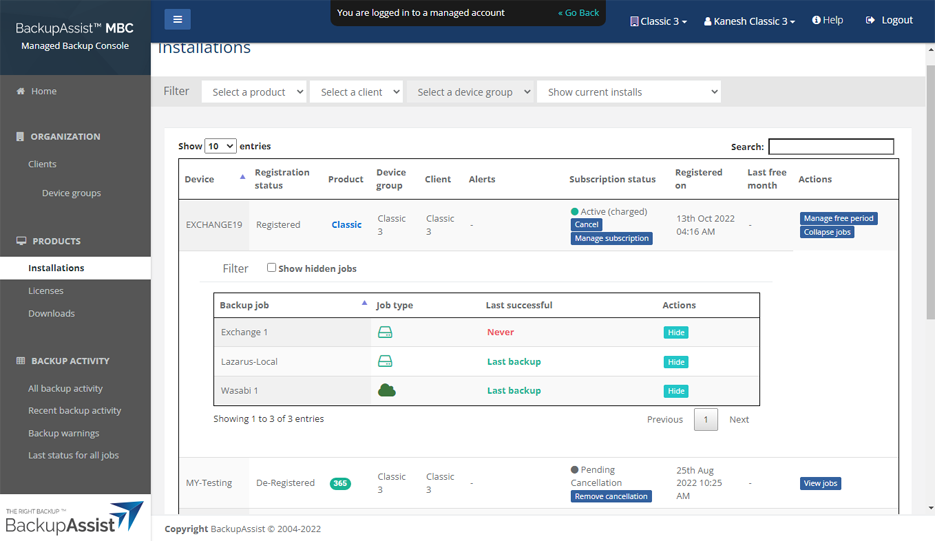This screenshot has height=541, width=935.
Task: Click the Logout arrow icon
Action: pos(870,20)
